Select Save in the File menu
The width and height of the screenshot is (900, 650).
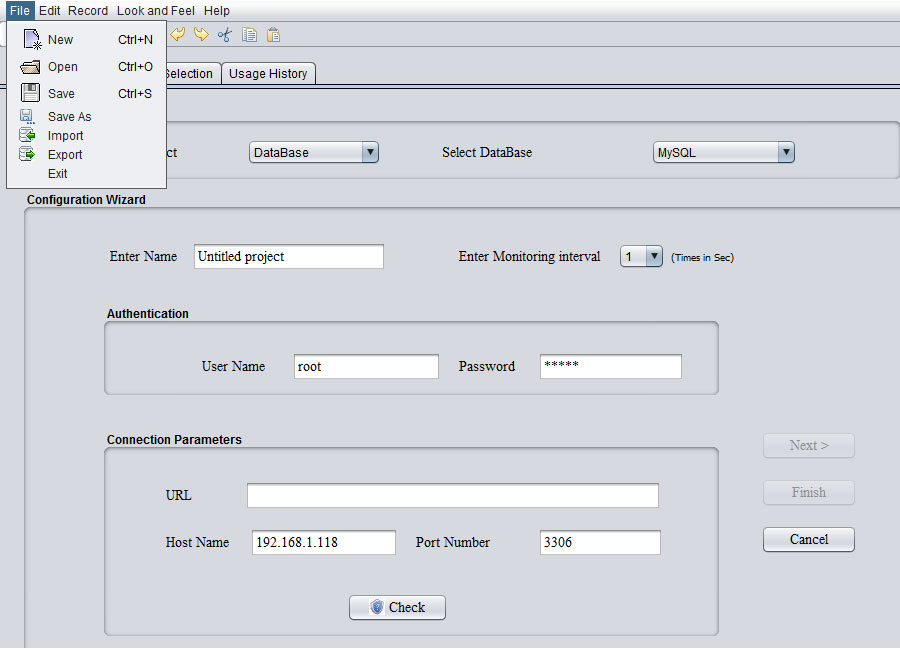[x=61, y=94]
